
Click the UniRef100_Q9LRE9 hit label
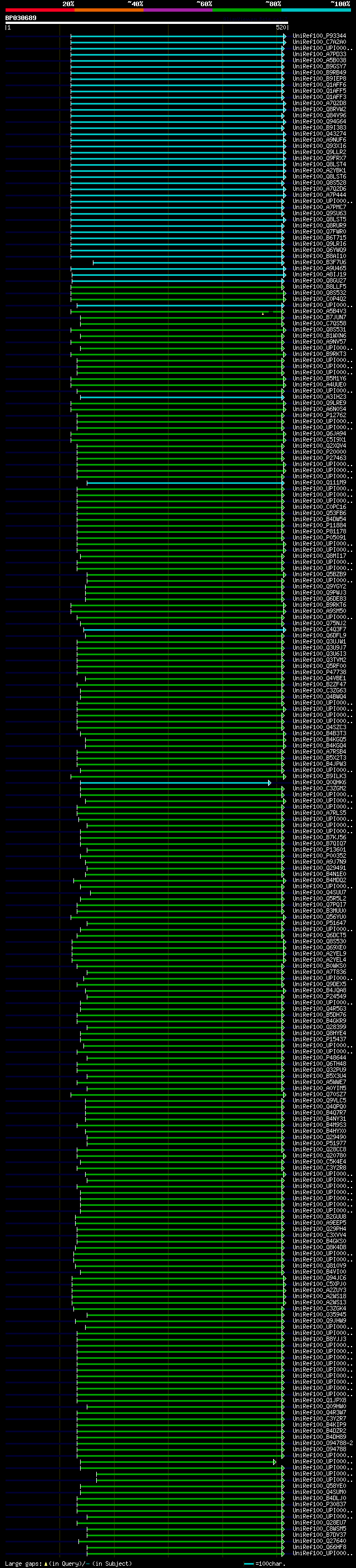click(319, 403)
